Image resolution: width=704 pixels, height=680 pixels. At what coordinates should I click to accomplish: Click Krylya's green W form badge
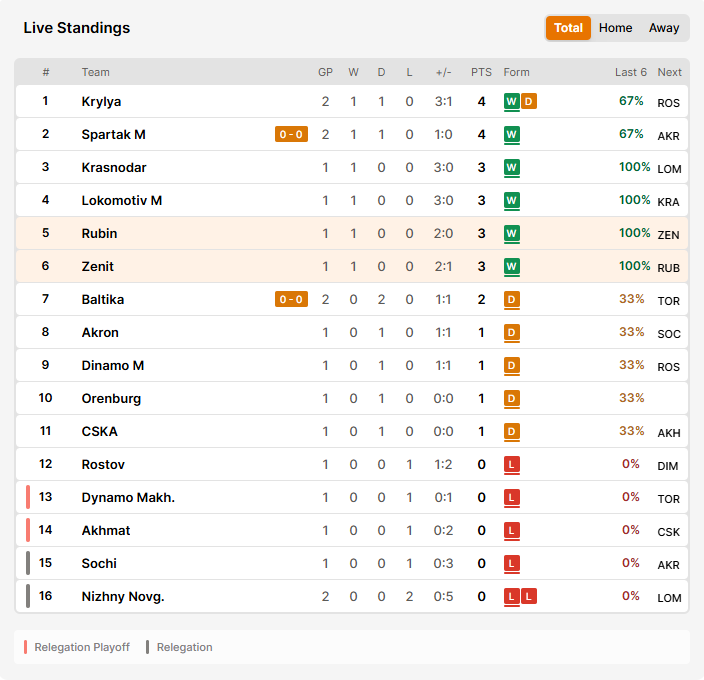511,101
